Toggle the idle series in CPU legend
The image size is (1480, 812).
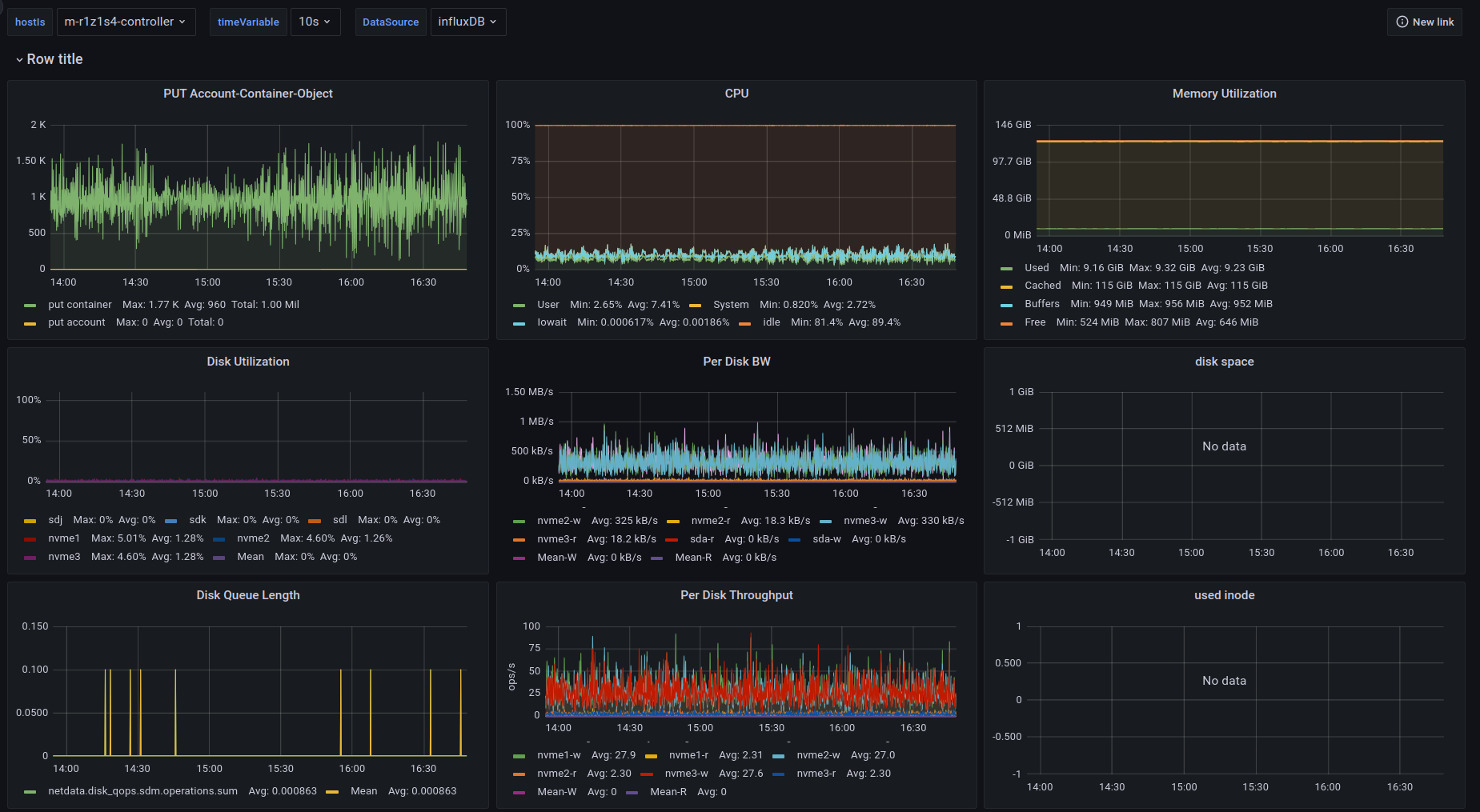772,322
